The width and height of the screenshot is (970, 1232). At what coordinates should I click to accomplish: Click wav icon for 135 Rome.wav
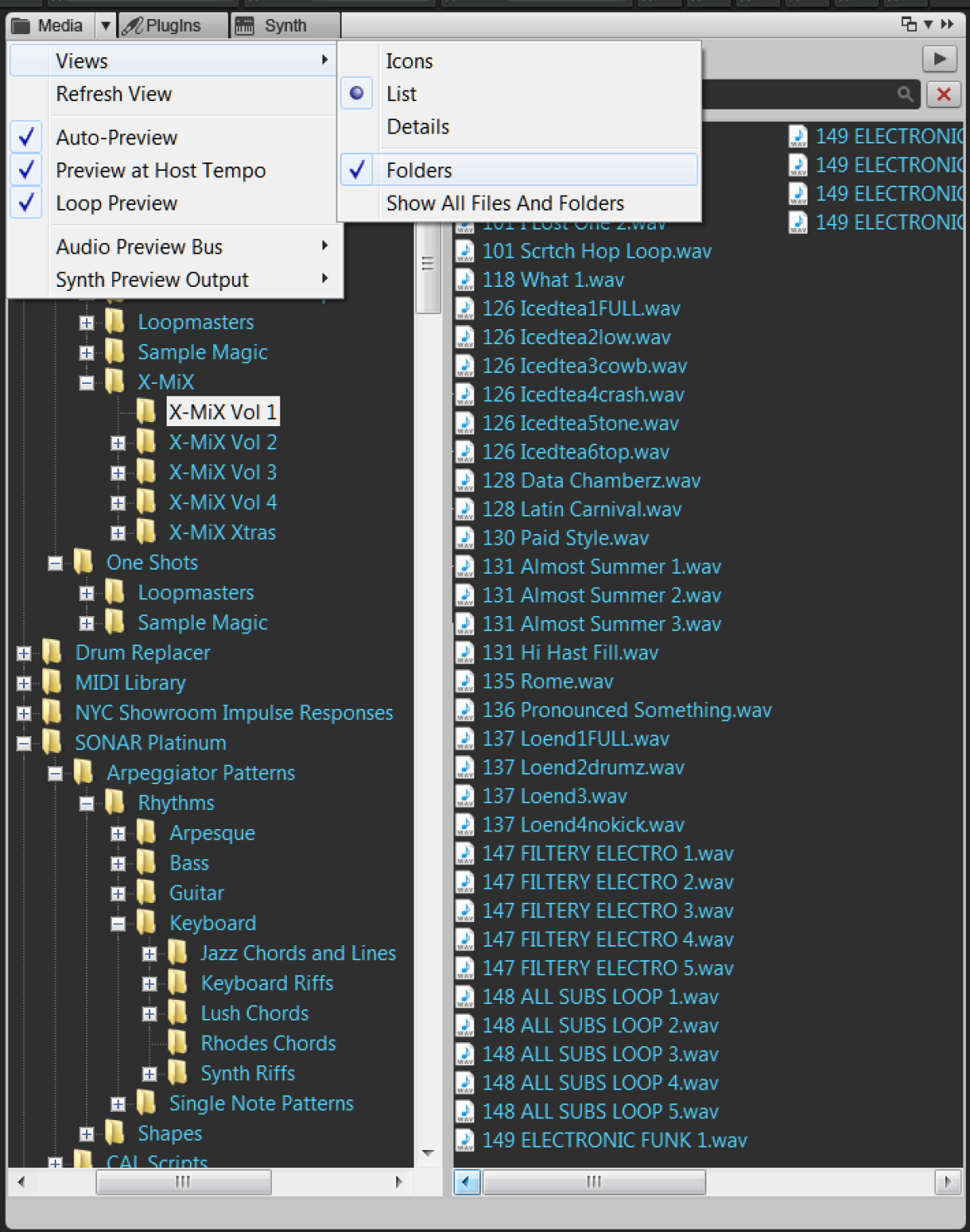tap(465, 681)
